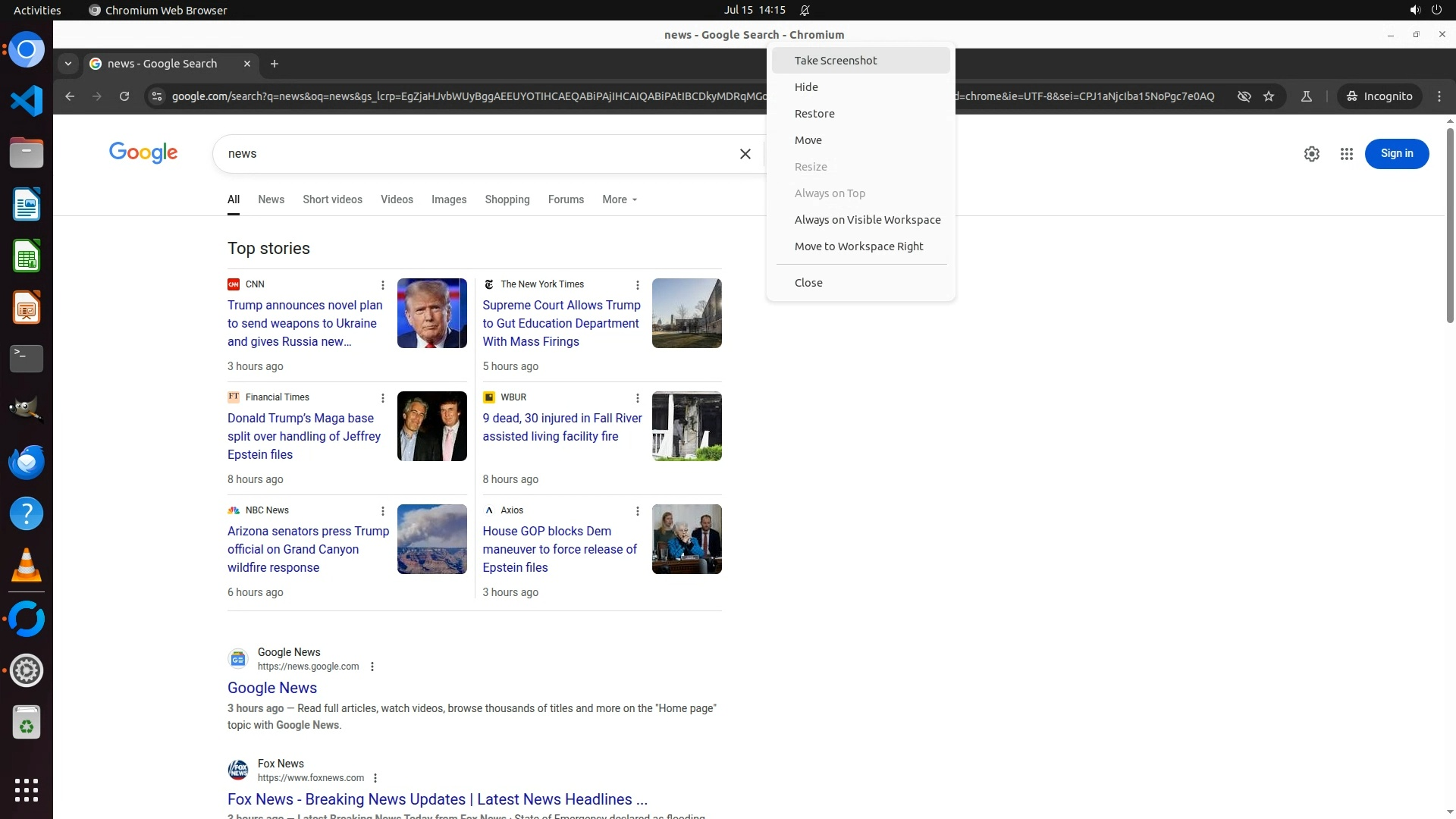The image size is (1456, 819).
Task: Open Google quick settings gear
Action: (x=1311, y=154)
